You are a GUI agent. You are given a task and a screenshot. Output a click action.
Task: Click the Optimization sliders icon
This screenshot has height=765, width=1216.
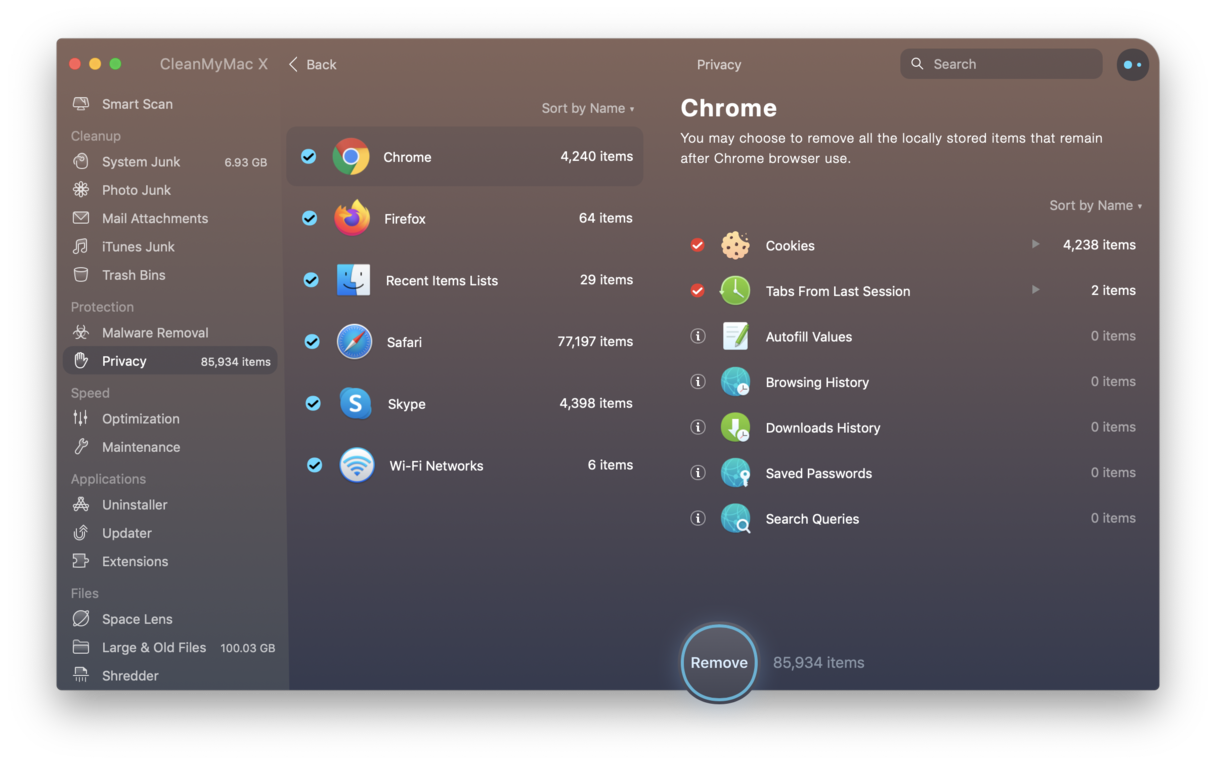81,419
